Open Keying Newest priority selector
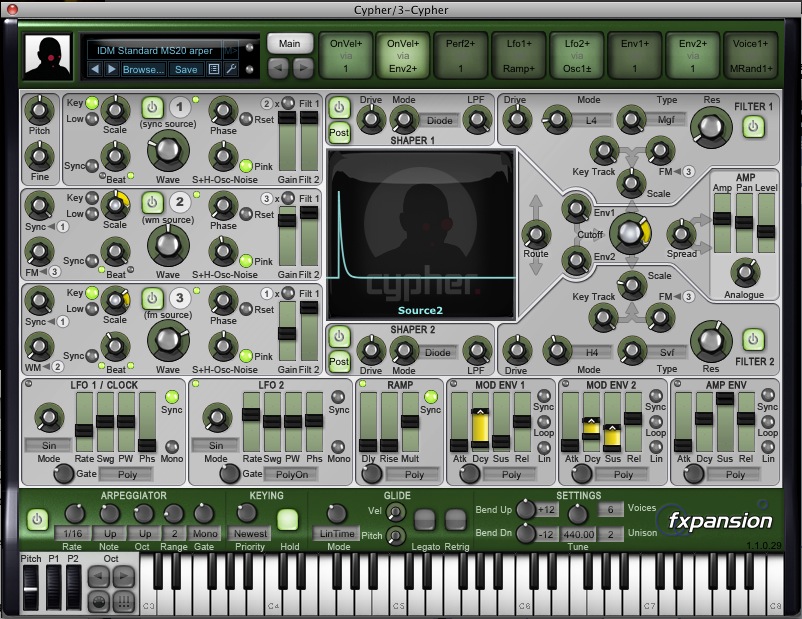802x619 pixels. [250, 534]
